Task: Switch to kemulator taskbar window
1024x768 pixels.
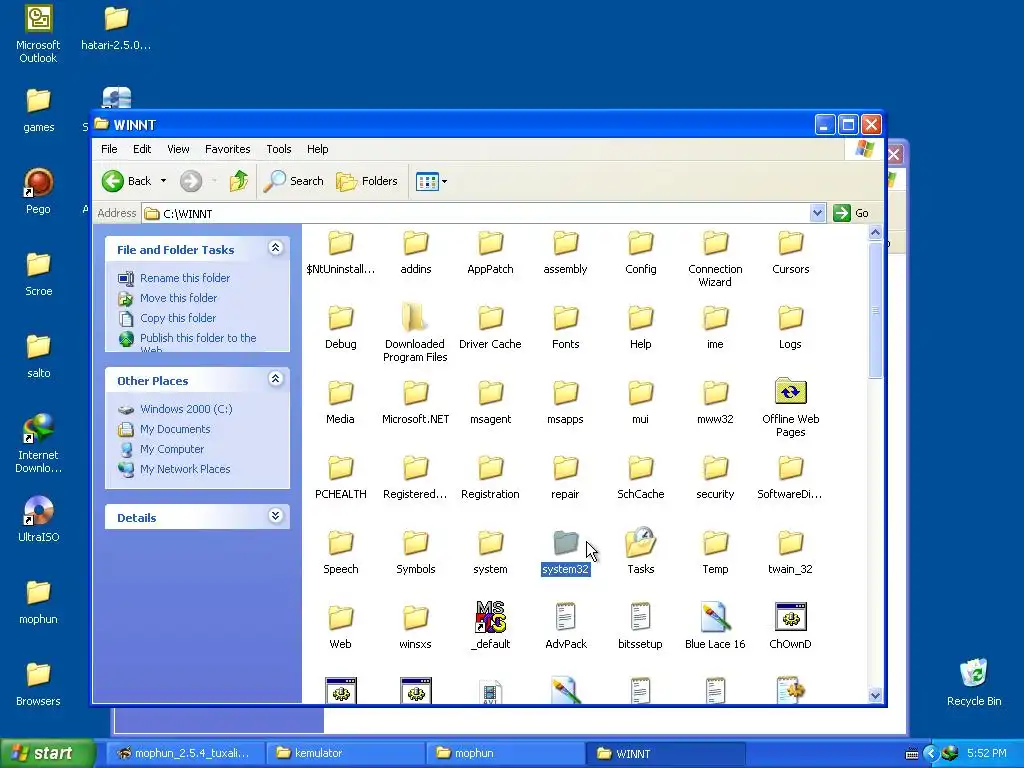Action: (344, 753)
